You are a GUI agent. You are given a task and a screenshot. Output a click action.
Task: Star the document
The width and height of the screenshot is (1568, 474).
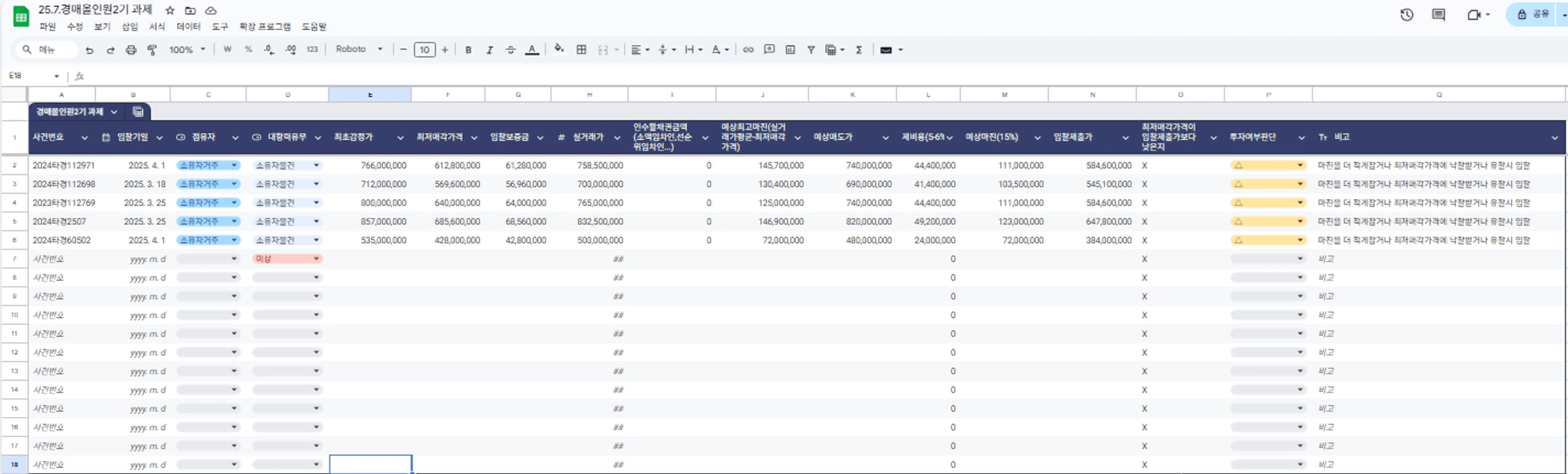click(170, 10)
